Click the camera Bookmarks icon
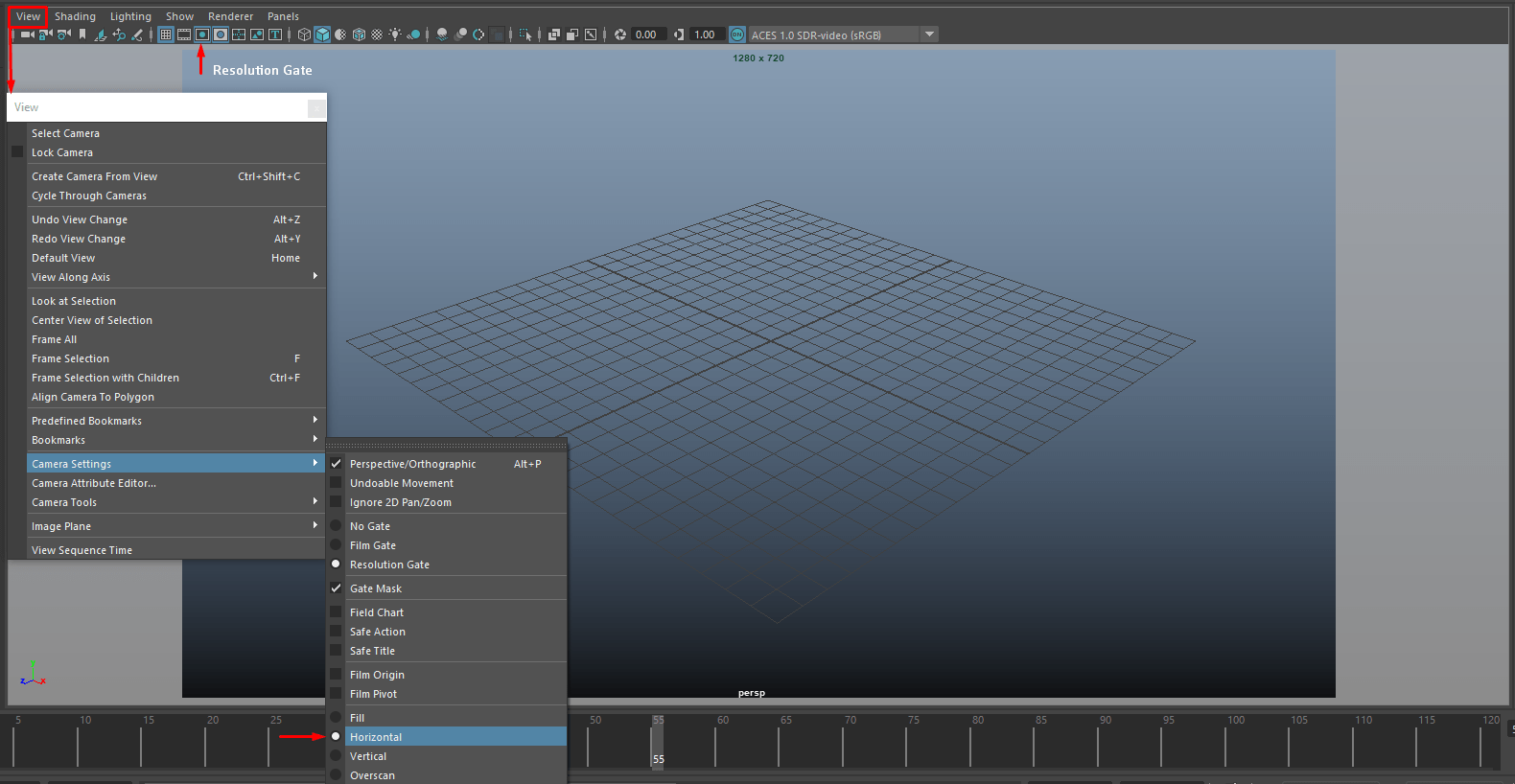The height and width of the screenshot is (784, 1515). tap(82, 35)
